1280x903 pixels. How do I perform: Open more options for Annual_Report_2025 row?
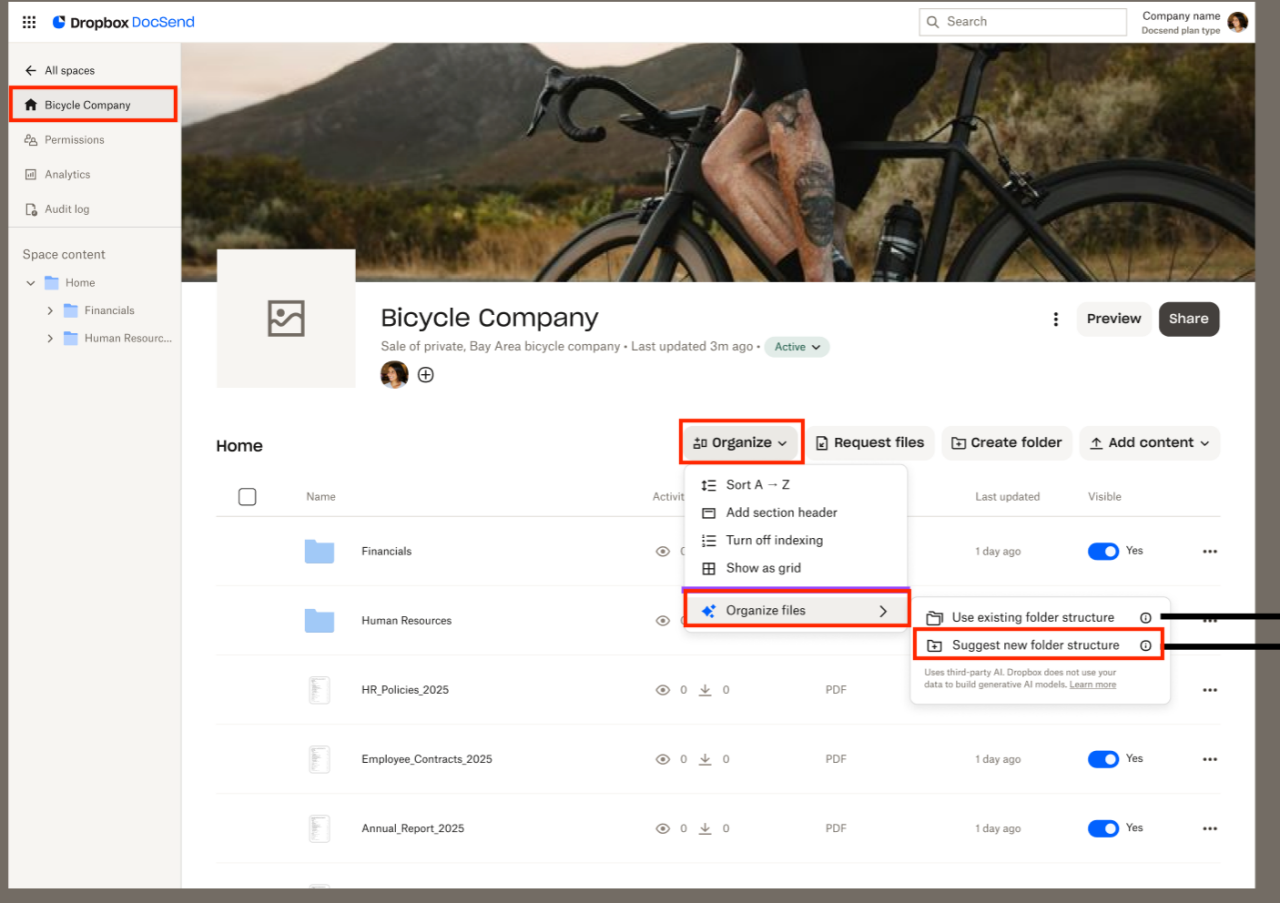pos(1209,829)
